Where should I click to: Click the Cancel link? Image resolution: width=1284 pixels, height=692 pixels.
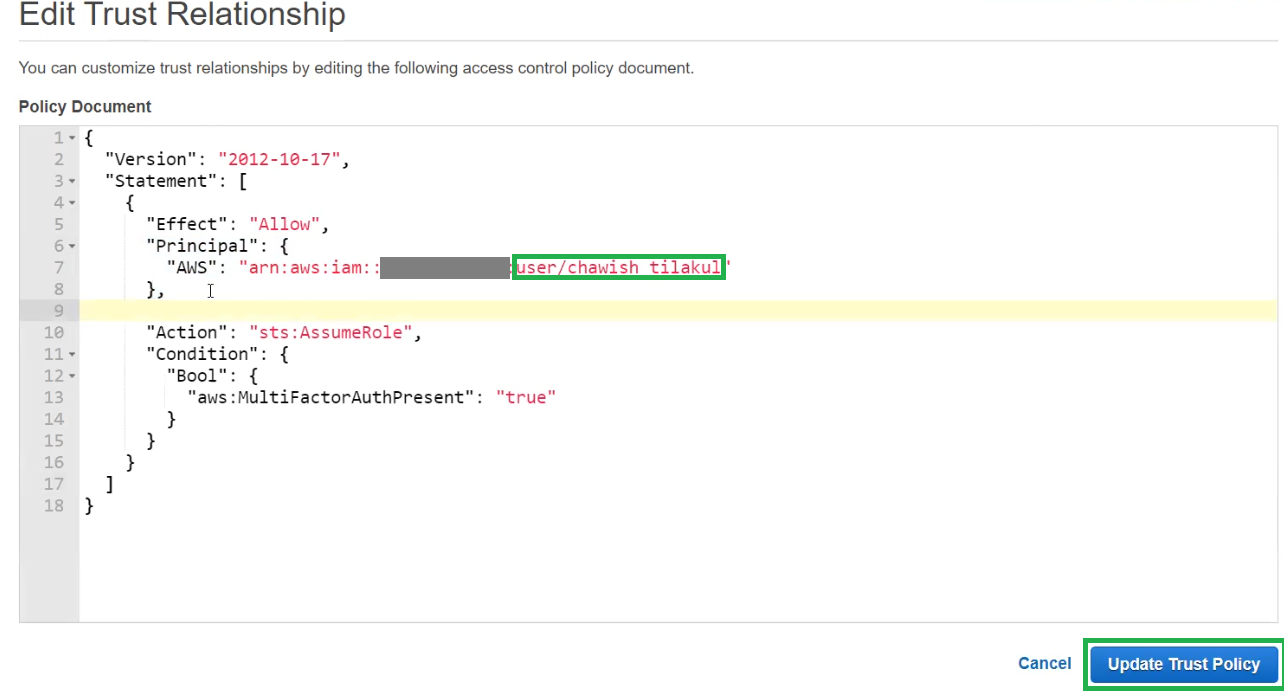coord(1044,663)
